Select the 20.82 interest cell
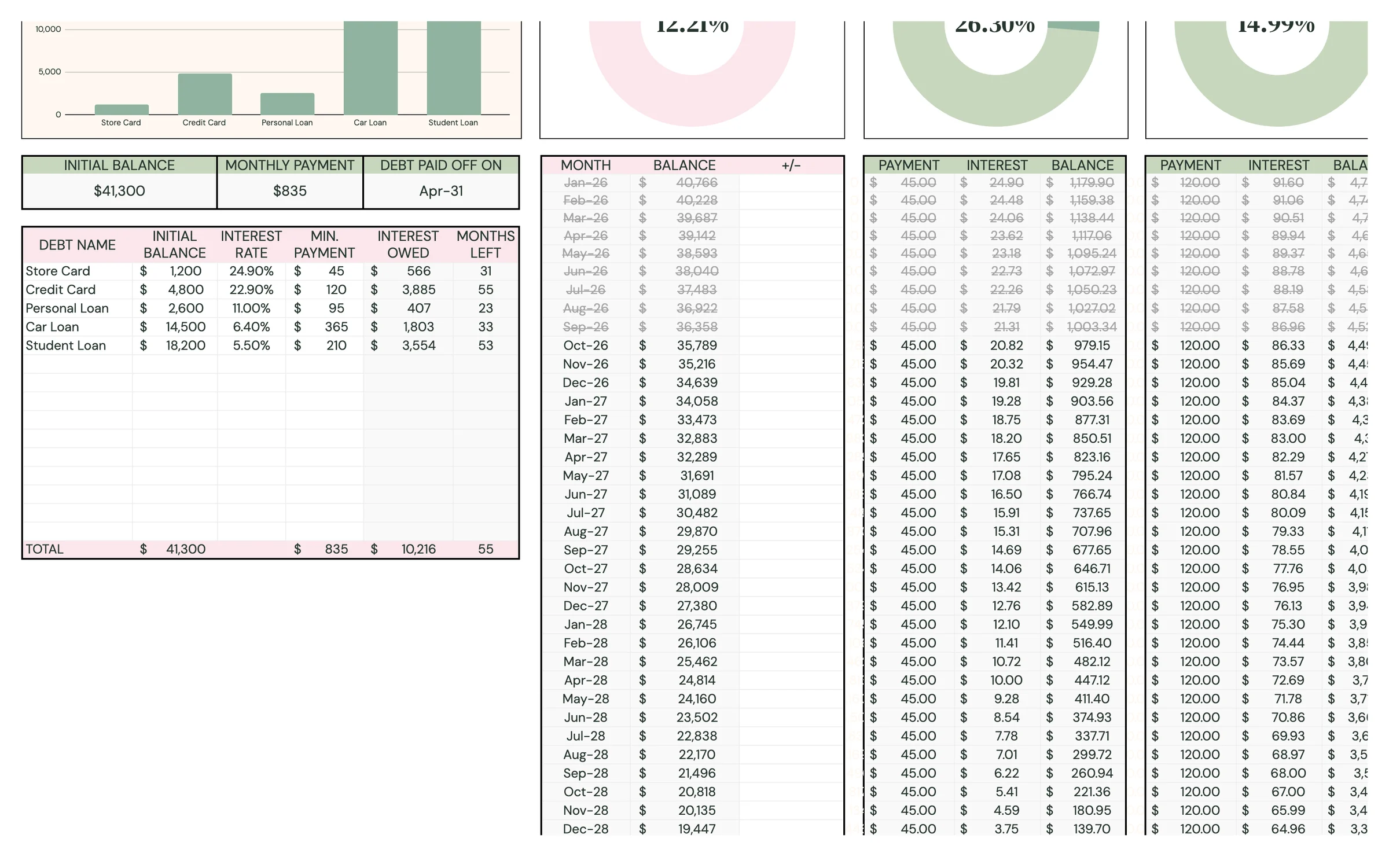 click(997, 345)
